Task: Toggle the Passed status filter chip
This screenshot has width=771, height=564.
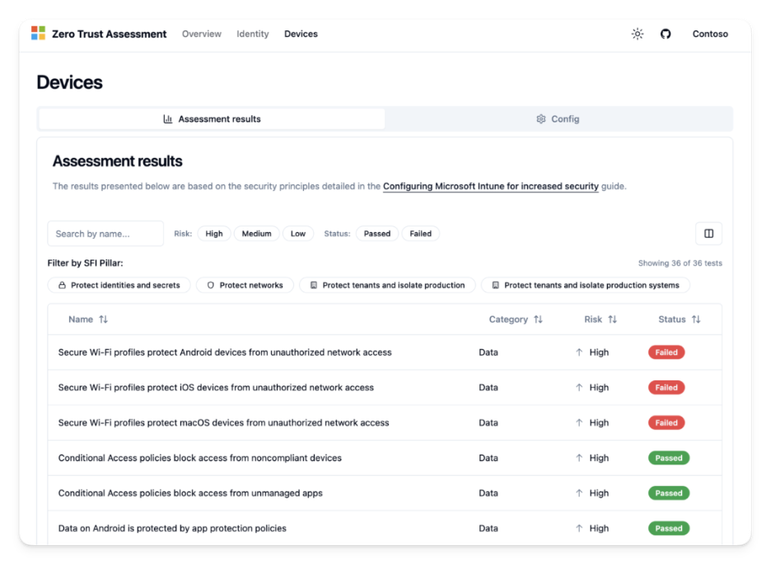Action: 377,234
